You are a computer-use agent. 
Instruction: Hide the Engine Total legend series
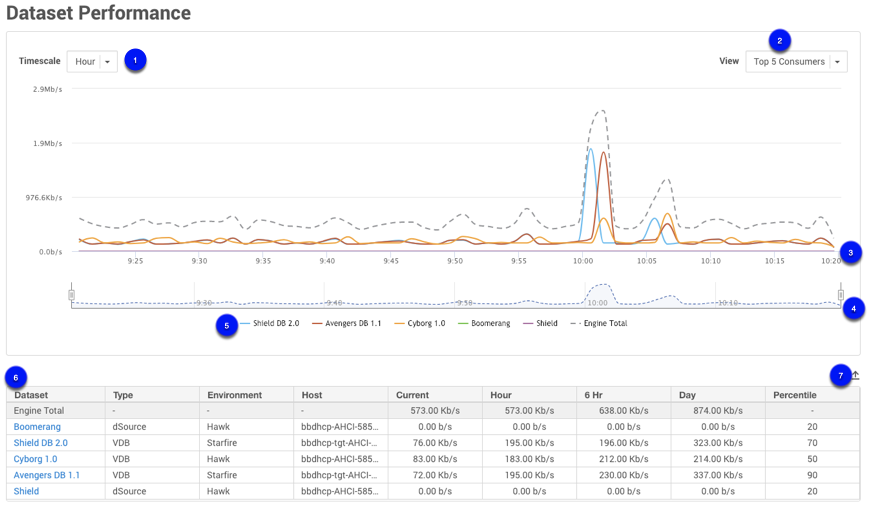(598, 324)
